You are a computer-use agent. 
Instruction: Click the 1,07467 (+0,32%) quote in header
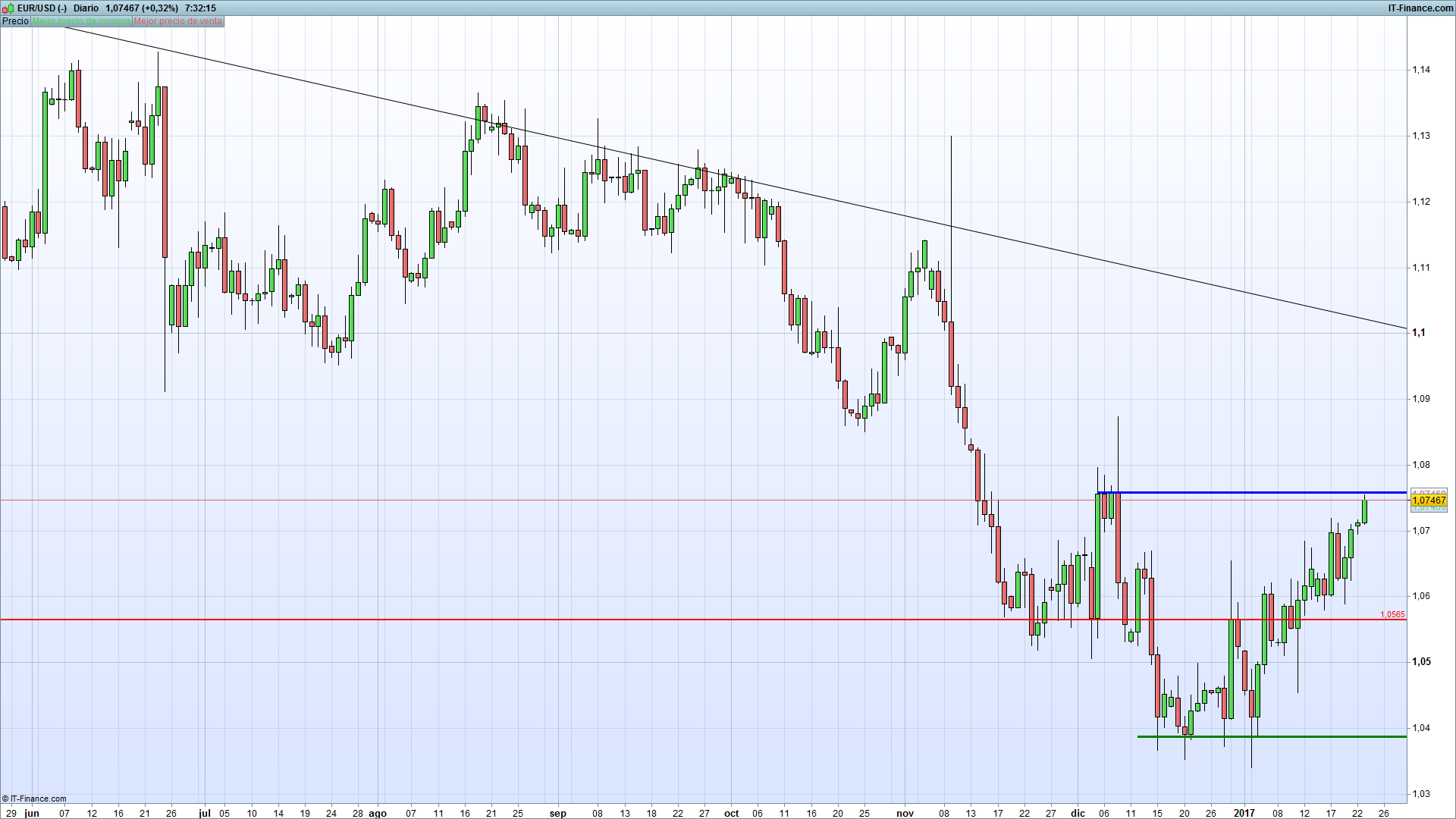[142, 8]
